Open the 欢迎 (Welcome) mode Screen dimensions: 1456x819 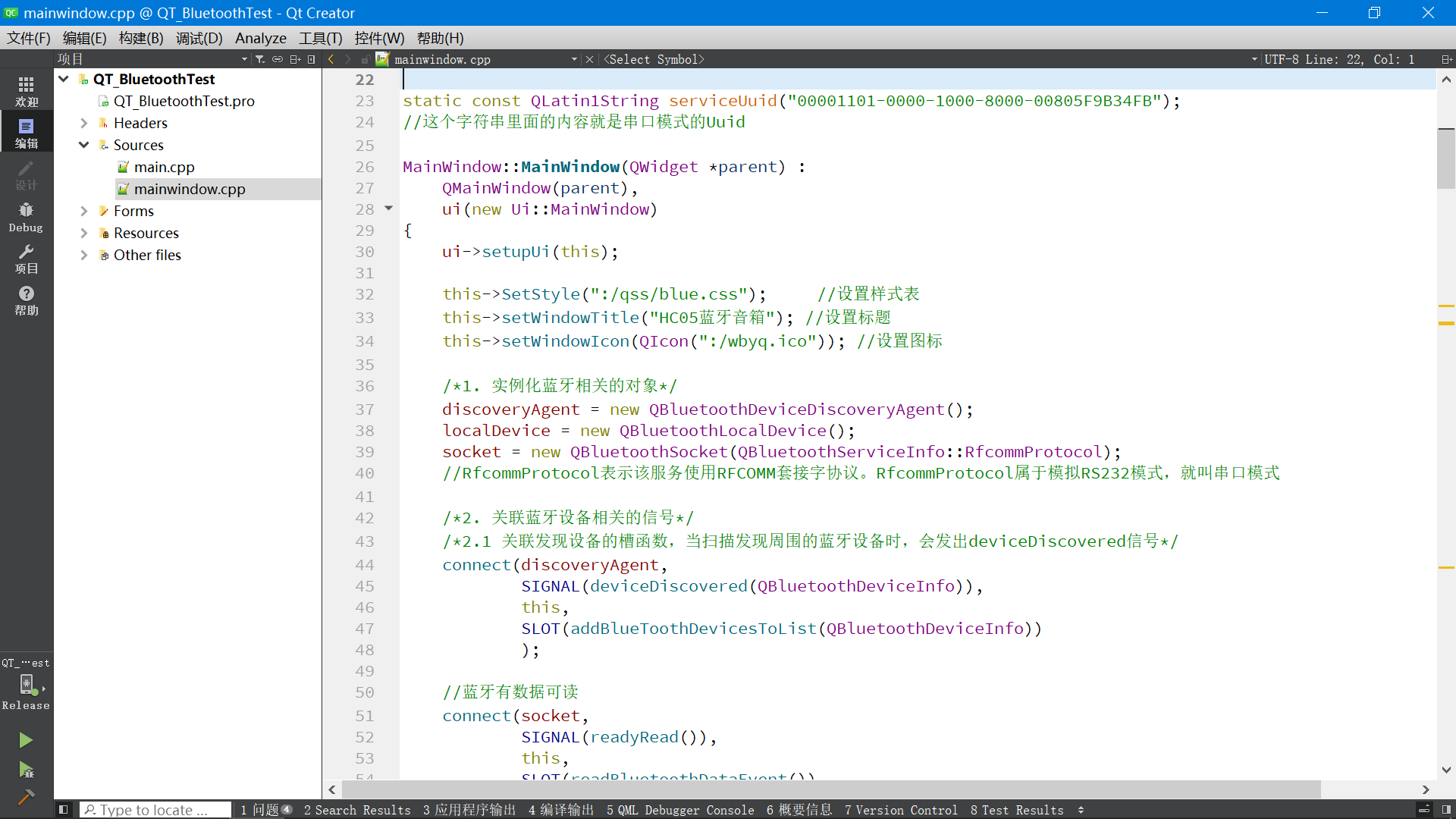coord(26,90)
